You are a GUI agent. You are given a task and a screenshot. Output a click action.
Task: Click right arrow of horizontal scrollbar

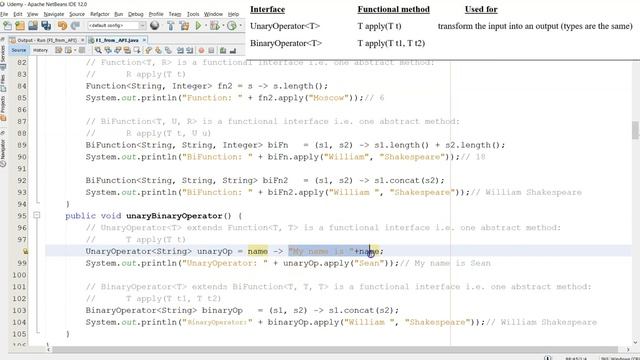tap(628, 349)
